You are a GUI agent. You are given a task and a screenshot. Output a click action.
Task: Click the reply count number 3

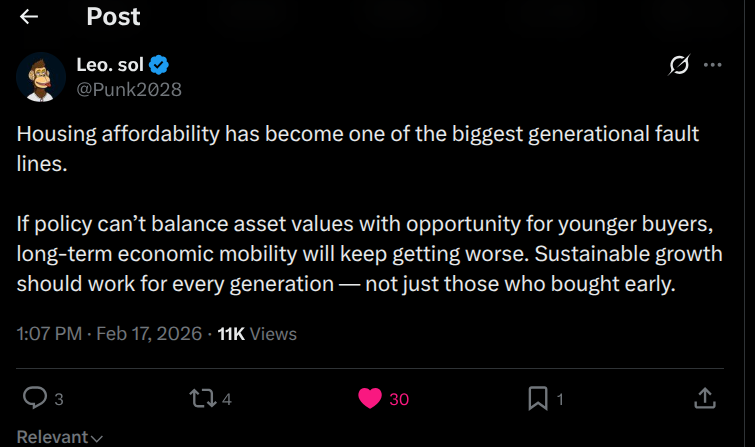tap(59, 399)
